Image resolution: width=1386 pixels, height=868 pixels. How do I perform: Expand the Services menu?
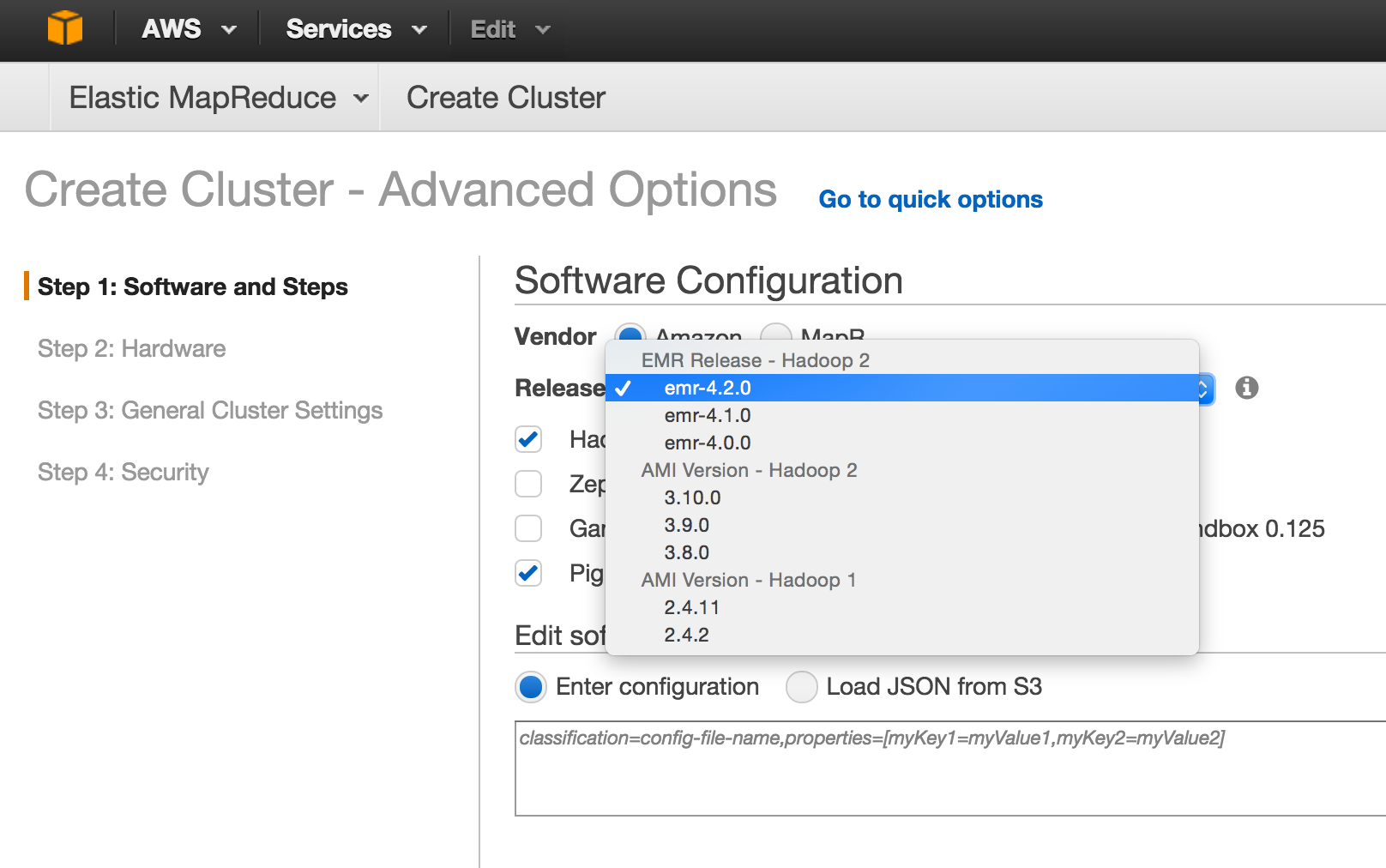(x=355, y=29)
